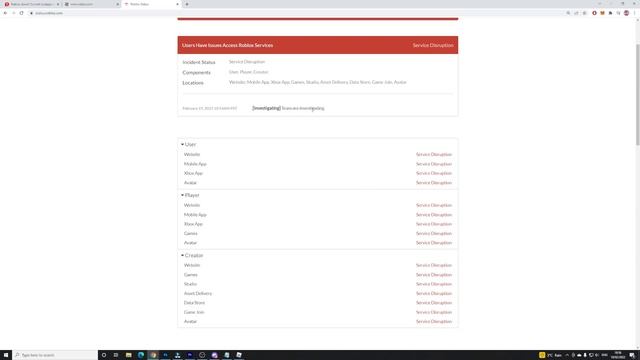Image resolution: width=640 pixels, height=360 pixels.
Task: Open the weather widget in the tray
Action: (x=551, y=355)
